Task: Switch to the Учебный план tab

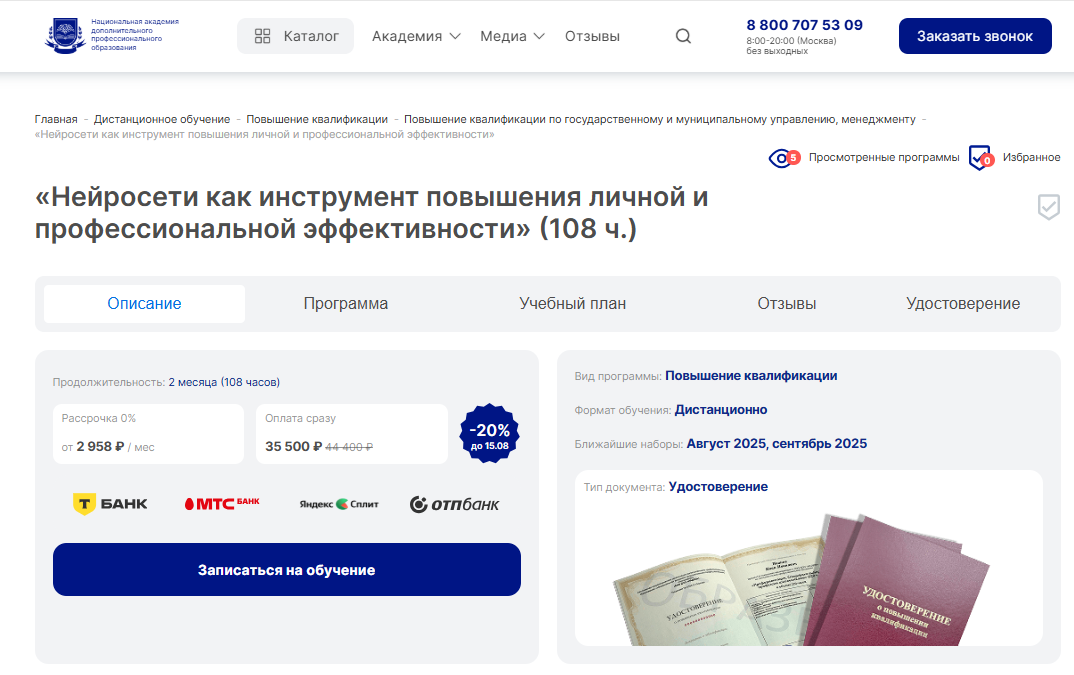Action: [573, 304]
